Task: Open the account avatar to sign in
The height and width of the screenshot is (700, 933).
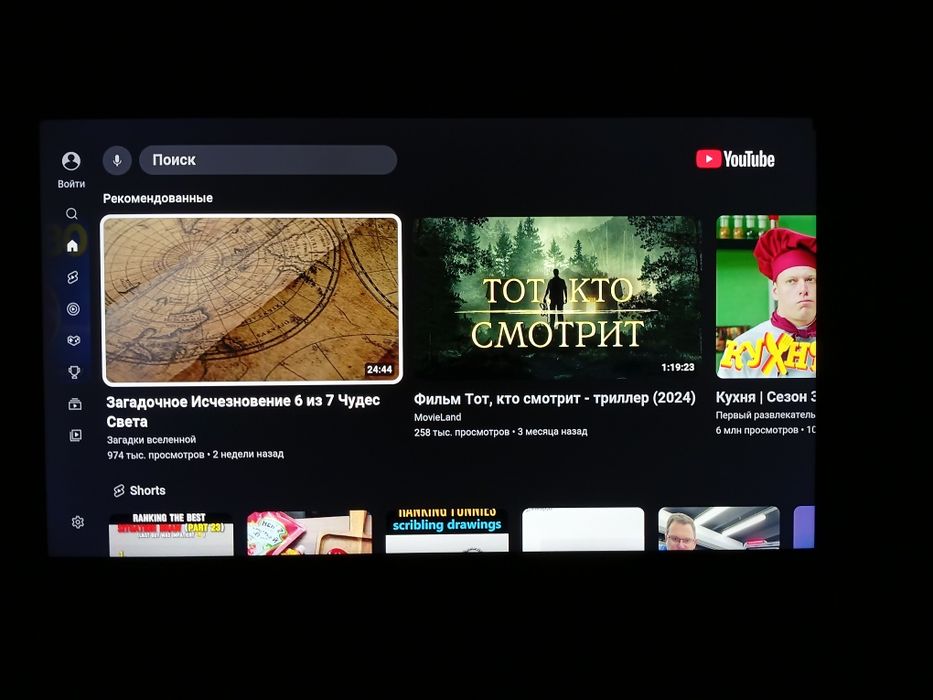Action: pos(71,161)
